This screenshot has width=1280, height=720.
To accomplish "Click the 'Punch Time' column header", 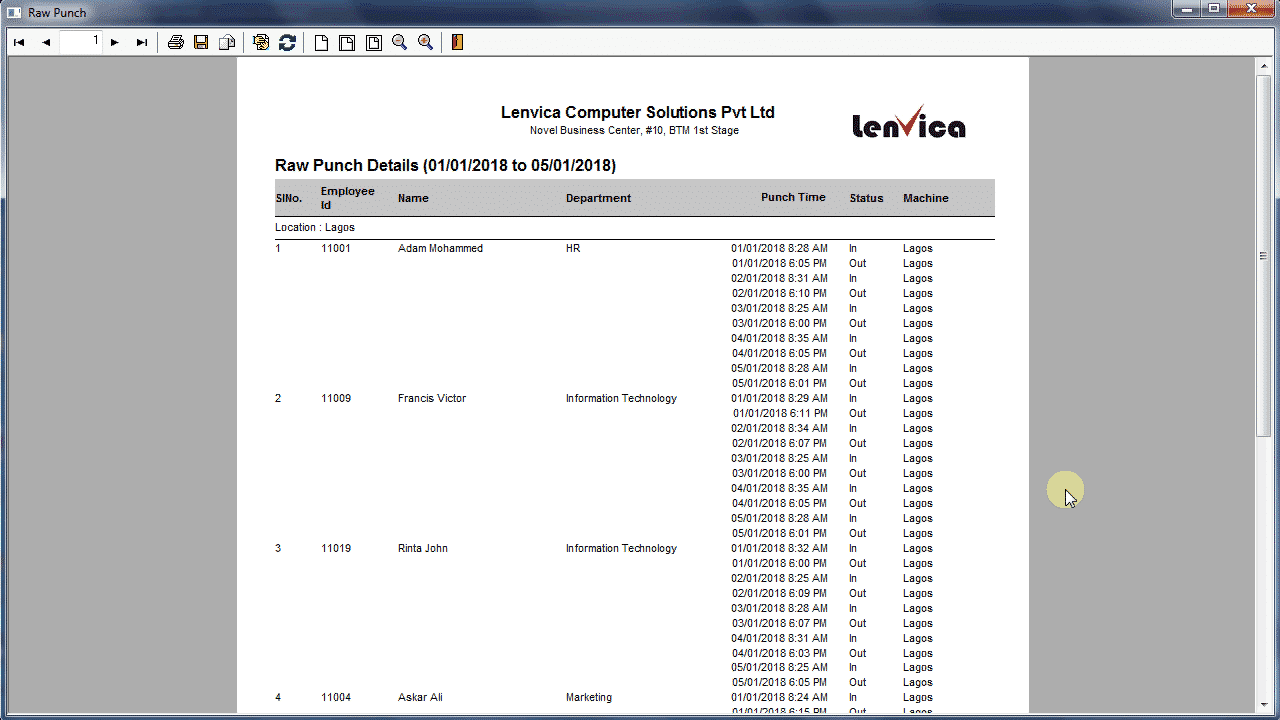I will [793, 197].
